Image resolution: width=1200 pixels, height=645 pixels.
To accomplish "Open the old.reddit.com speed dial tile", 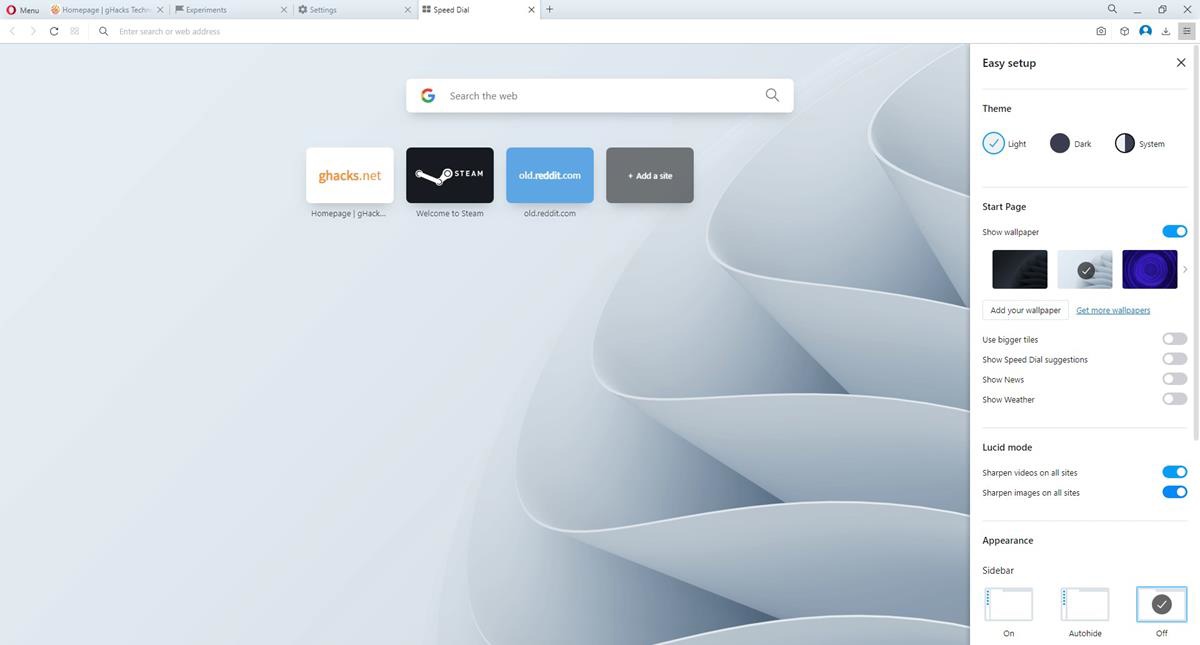I will click(550, 175).
